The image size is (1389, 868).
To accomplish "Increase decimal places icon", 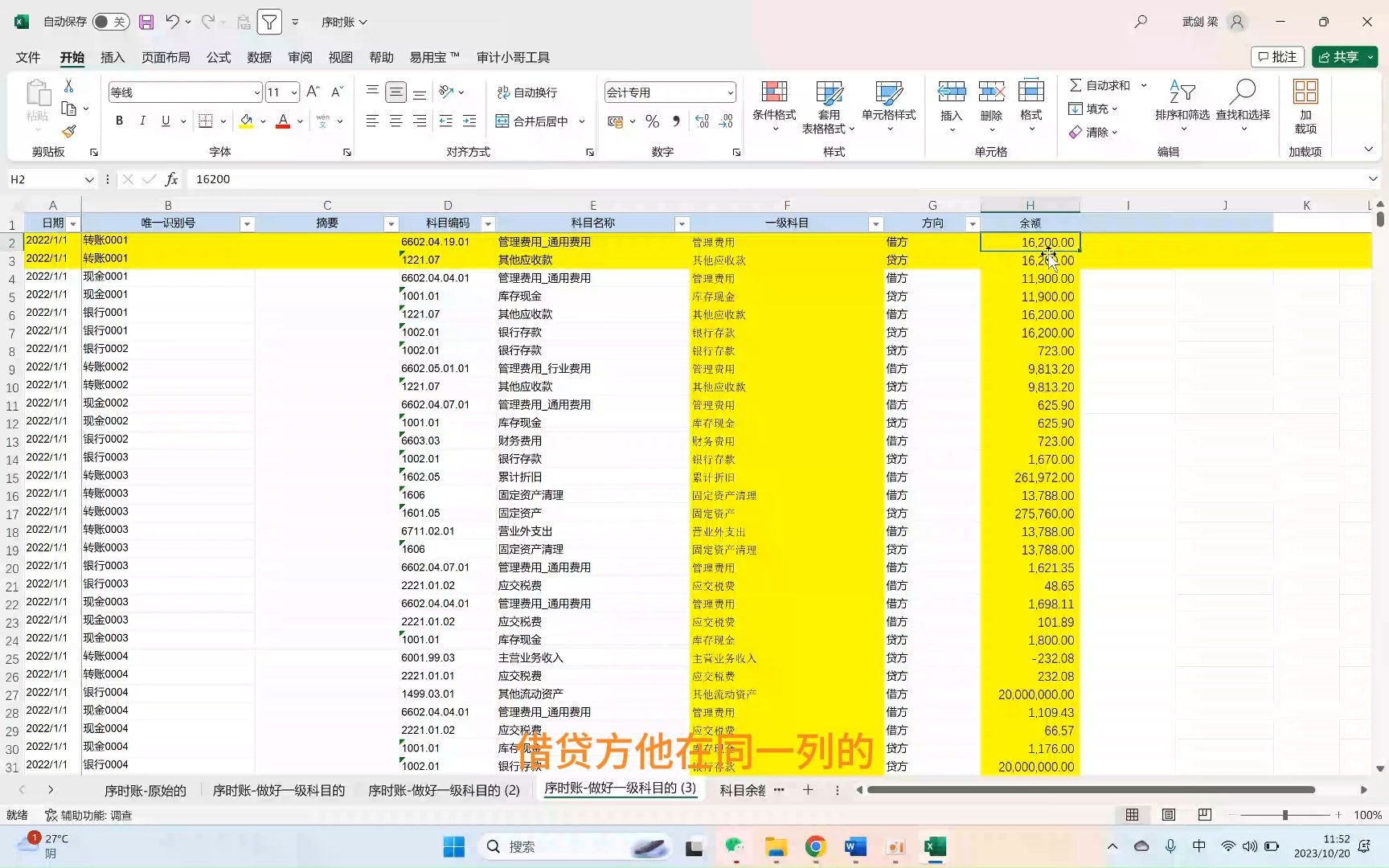I will click(x=702, y=121).
